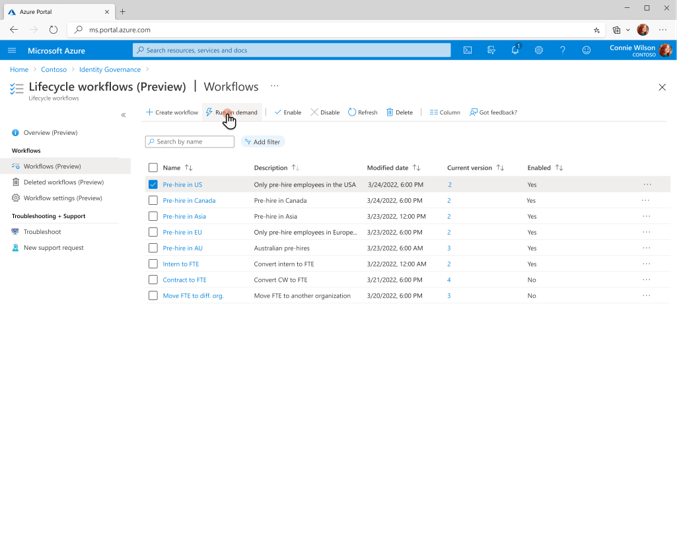Check the Intern to FTE checkbox
Viewport: 677px width, 540px height.
point(153,264)
